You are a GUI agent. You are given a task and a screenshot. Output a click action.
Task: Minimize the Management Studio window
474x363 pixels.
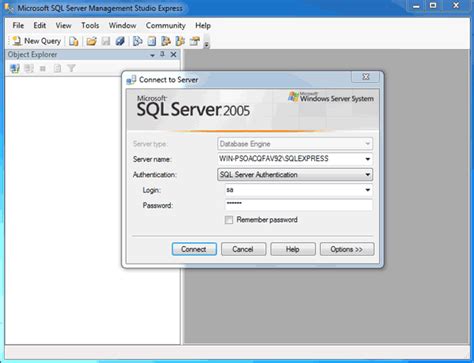(x=416, y=6)
